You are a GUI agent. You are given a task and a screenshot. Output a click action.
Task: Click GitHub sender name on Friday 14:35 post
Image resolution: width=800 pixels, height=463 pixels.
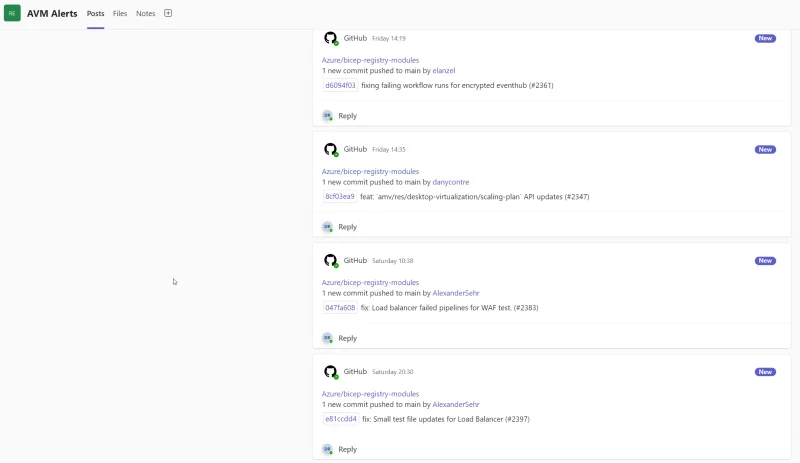355,149
